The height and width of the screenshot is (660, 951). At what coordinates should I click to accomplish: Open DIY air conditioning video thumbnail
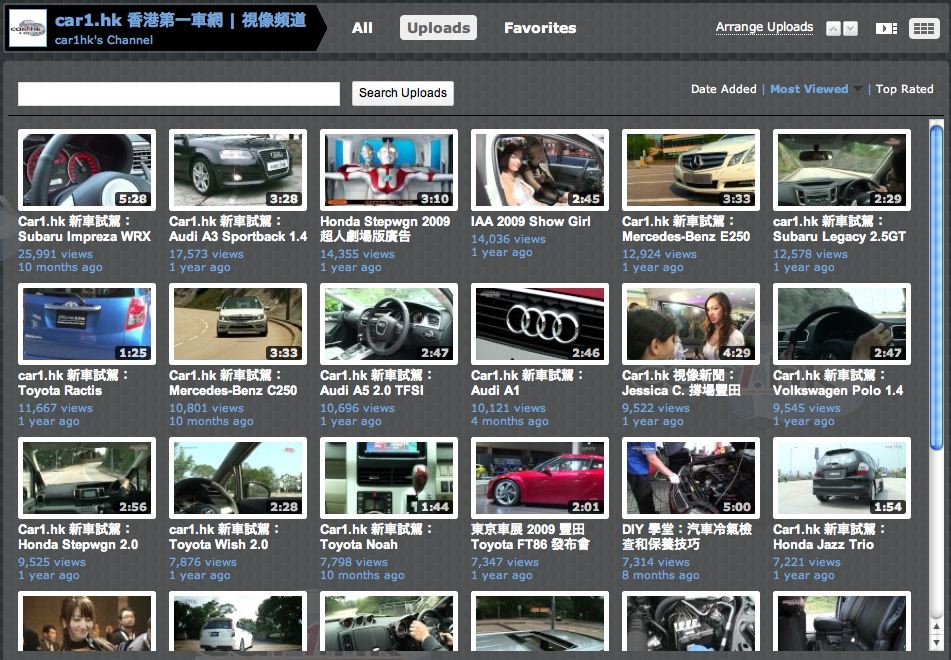[691, 478]
